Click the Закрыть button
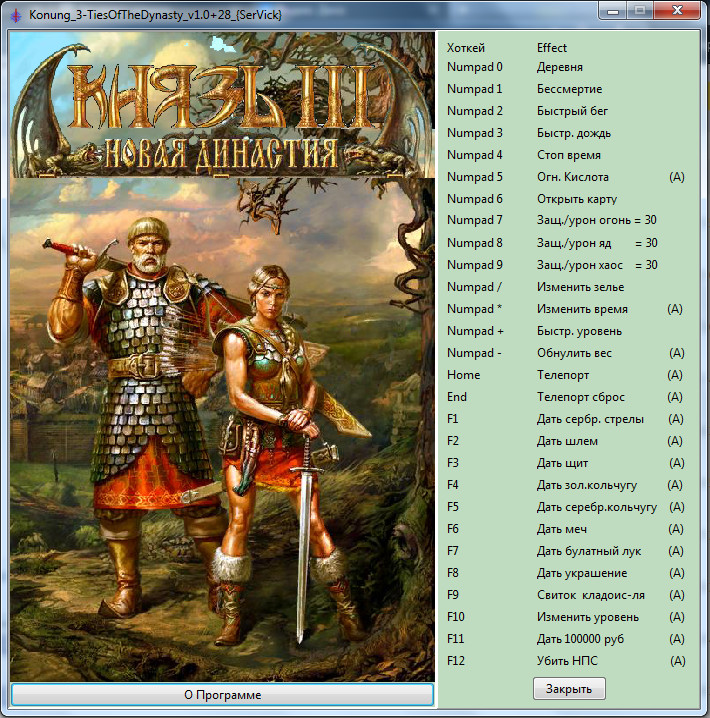Viewport: 710px width, 718px height. (569, 689)
